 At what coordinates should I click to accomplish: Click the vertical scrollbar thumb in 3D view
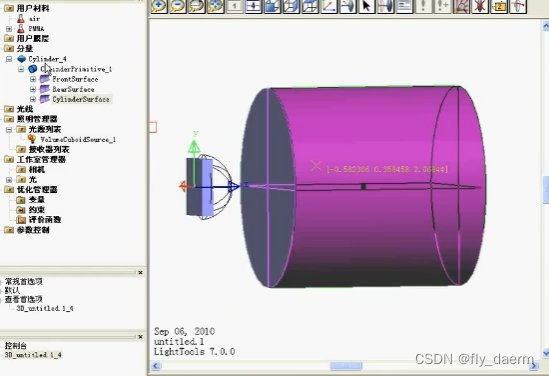coord(546,189)
